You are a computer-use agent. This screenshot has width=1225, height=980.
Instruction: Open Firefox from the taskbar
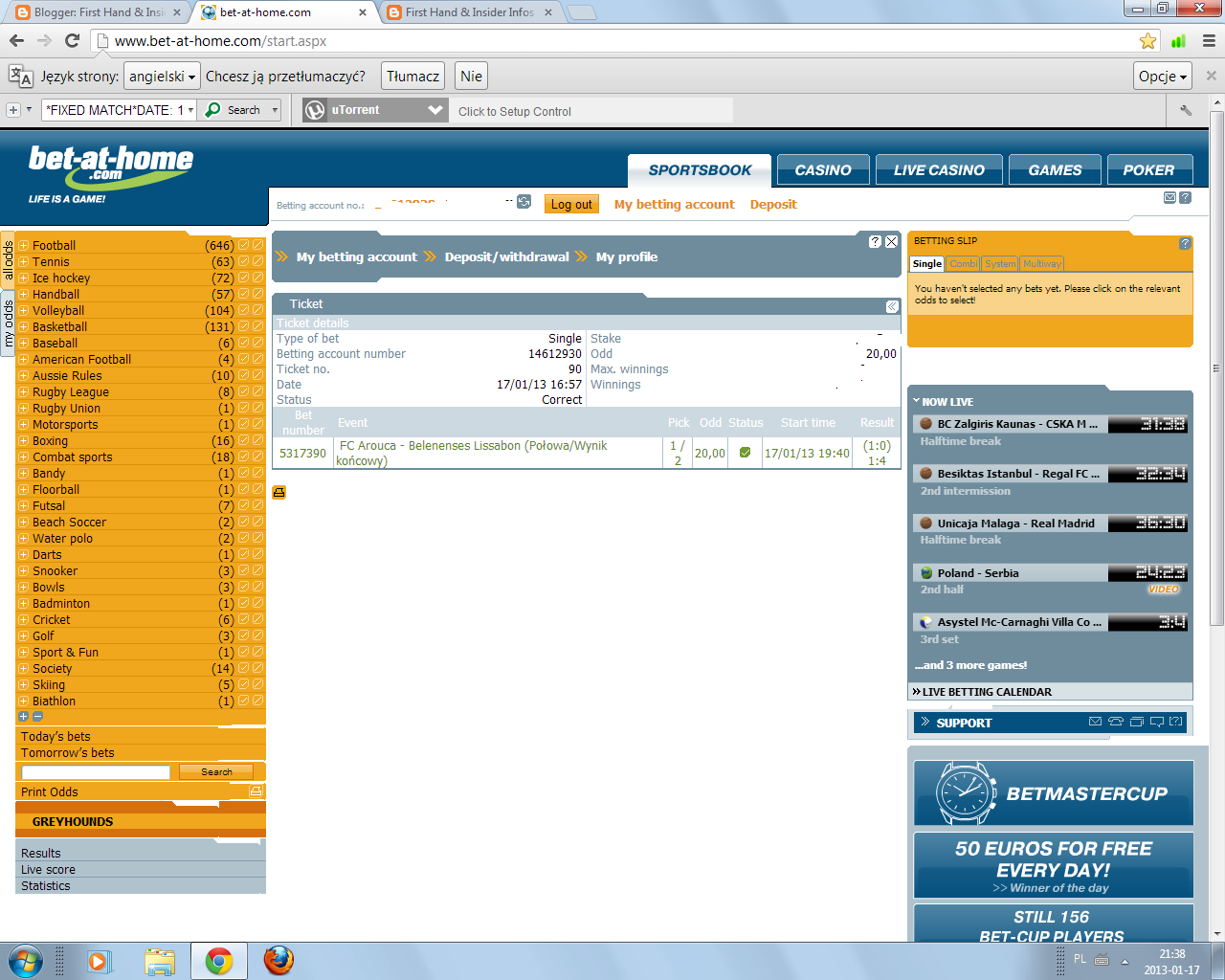[278, 960]
